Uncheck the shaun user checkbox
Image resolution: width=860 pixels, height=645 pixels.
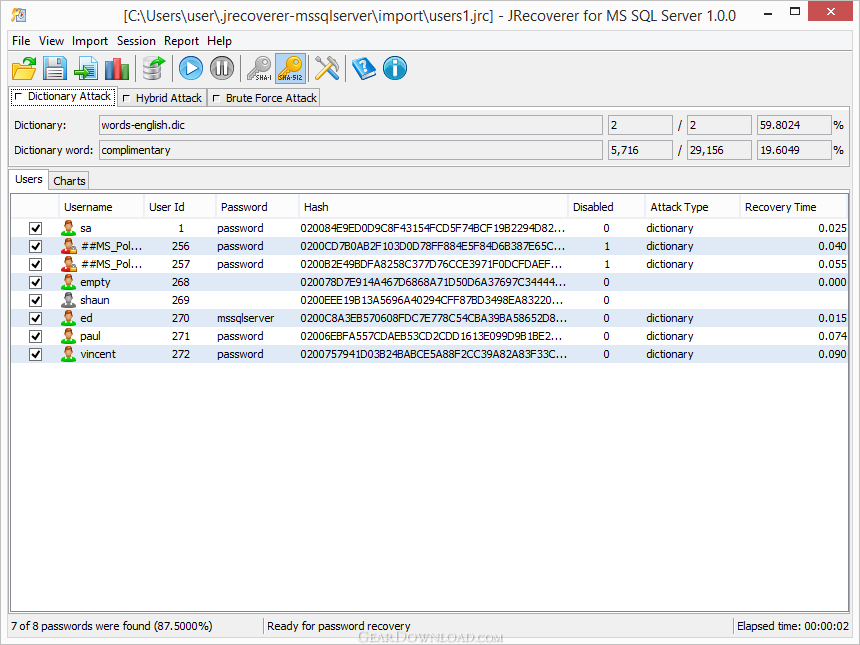click(36, 301)
